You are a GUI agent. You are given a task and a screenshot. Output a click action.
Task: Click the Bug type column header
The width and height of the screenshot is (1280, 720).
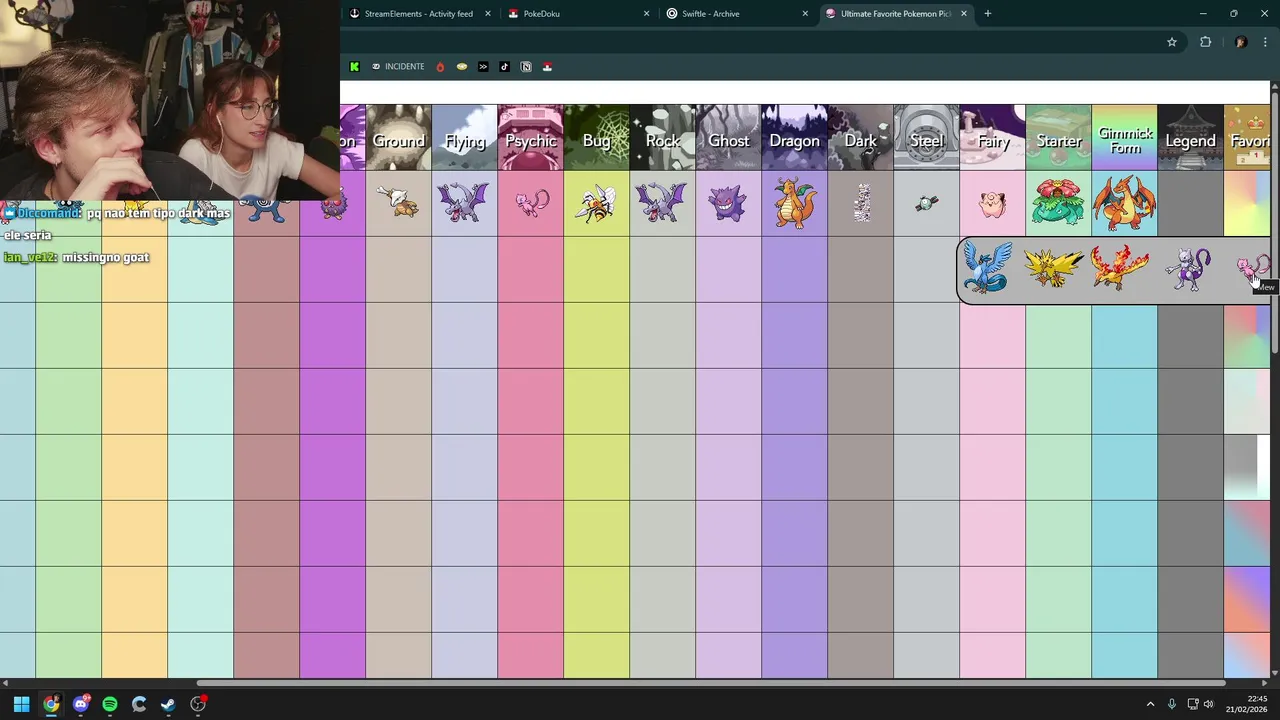597,137
